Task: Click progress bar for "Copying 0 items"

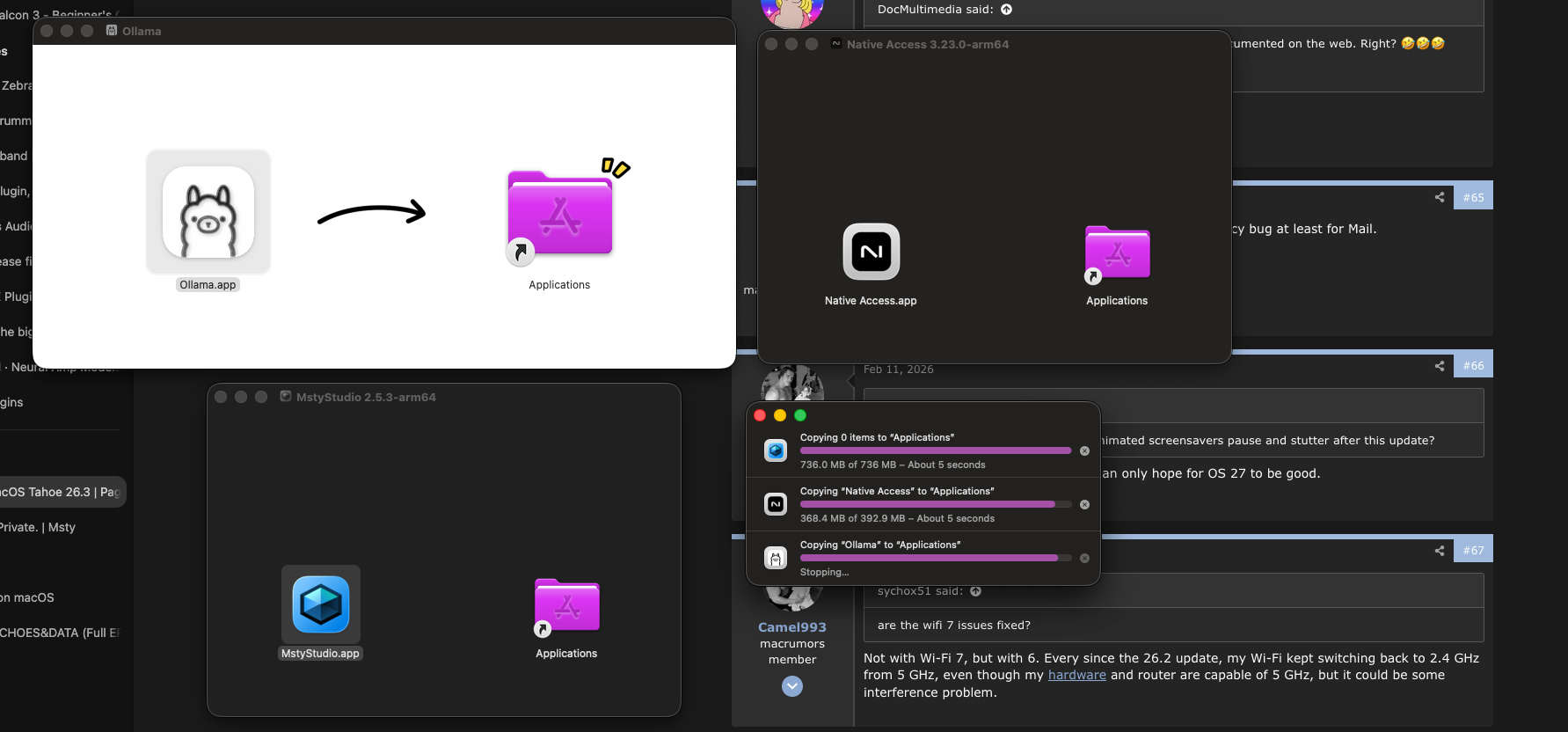Action: [x=936, y=450]
